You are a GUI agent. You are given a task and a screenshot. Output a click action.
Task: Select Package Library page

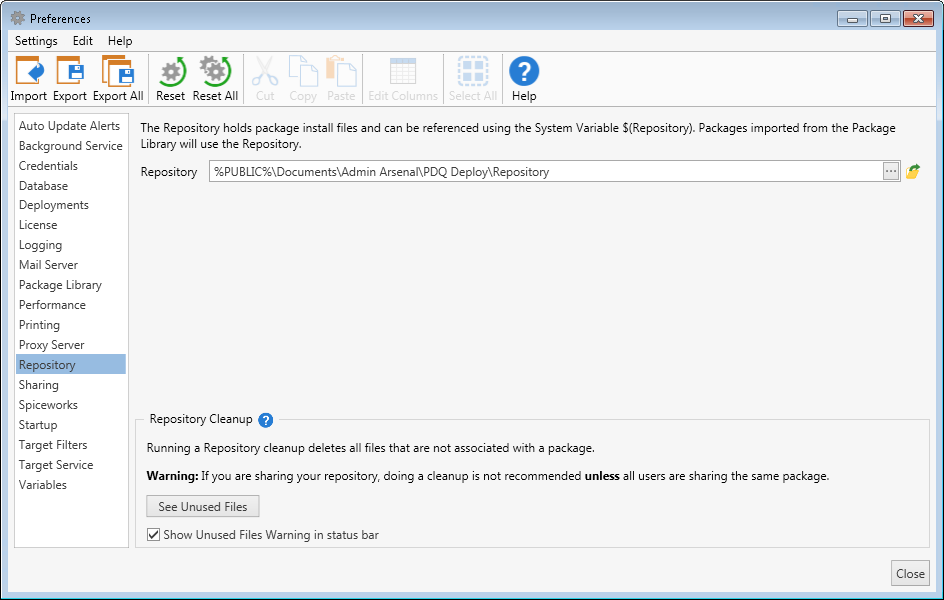click(x=71, y=285)
